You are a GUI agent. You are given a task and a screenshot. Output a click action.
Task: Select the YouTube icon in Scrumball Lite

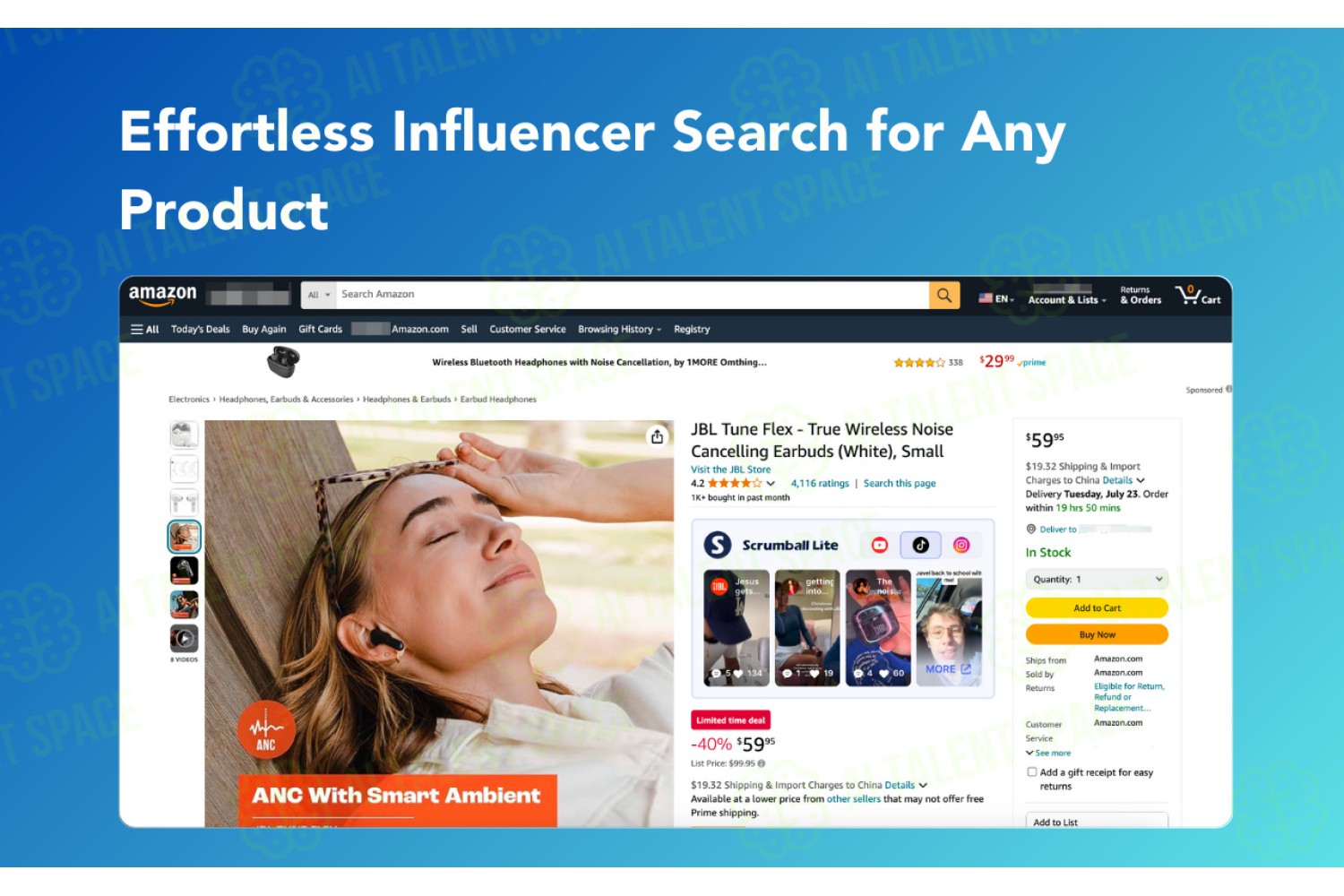880,545
